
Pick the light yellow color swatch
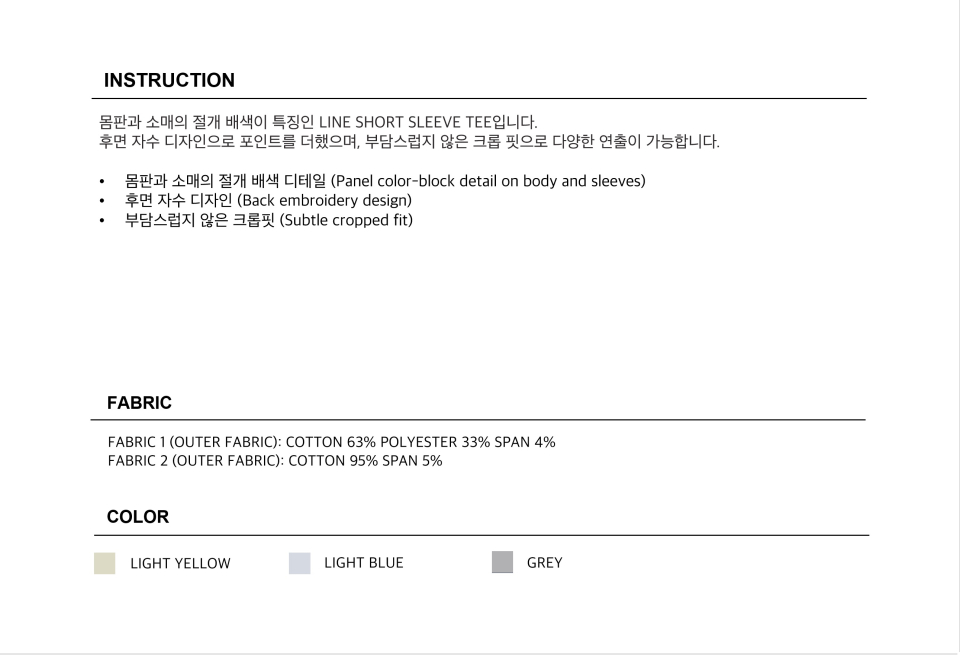click(105, 563)
